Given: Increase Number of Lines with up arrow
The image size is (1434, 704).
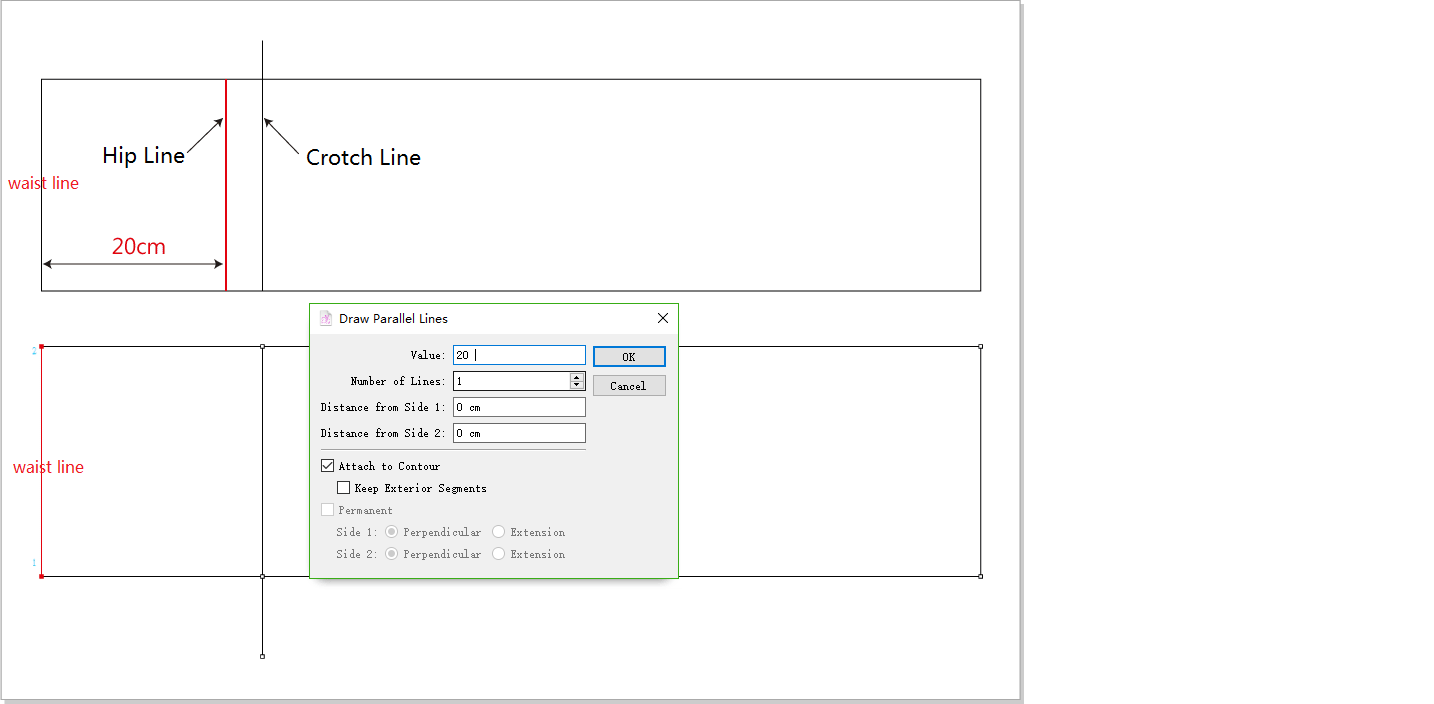Looking at the screenshot, I should click(x=576, y=377).
